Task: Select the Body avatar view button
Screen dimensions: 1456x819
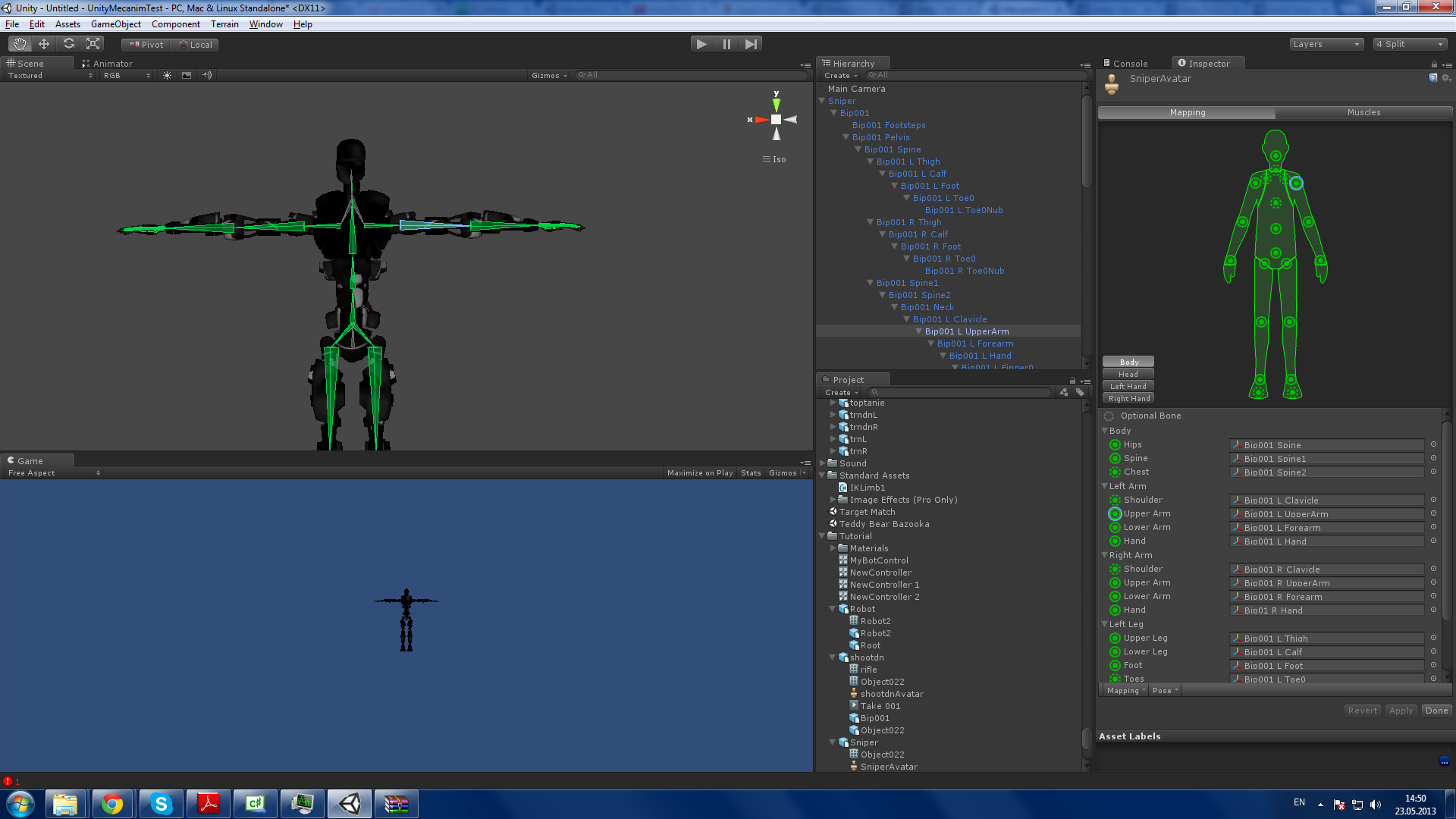Action: click(x=1128, y=362)
